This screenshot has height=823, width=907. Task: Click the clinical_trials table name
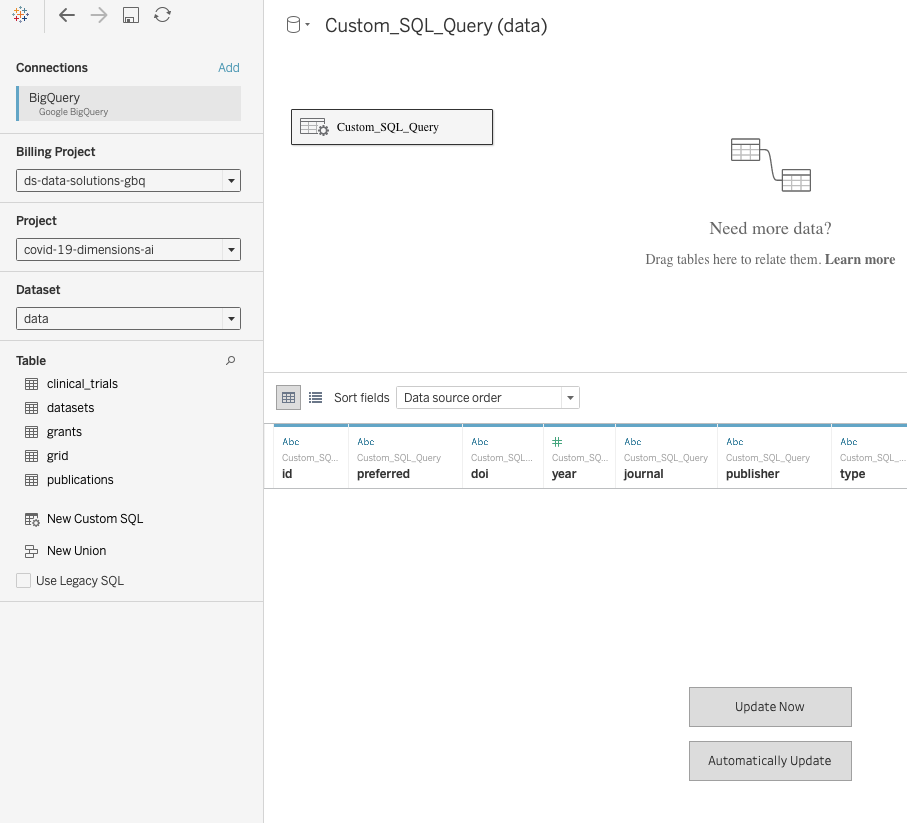82,384
